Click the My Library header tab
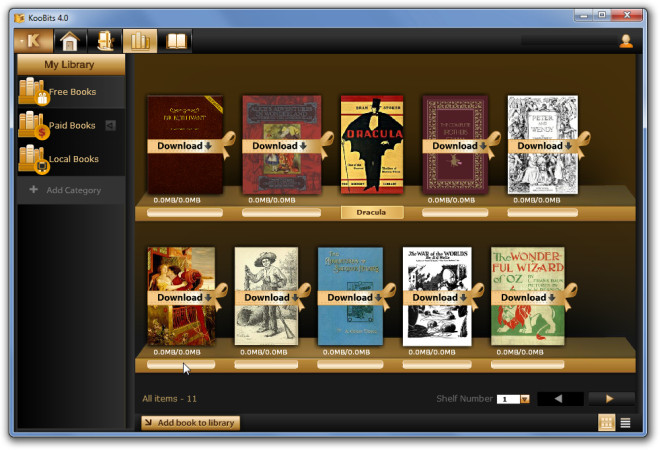 tap(71, 64)
